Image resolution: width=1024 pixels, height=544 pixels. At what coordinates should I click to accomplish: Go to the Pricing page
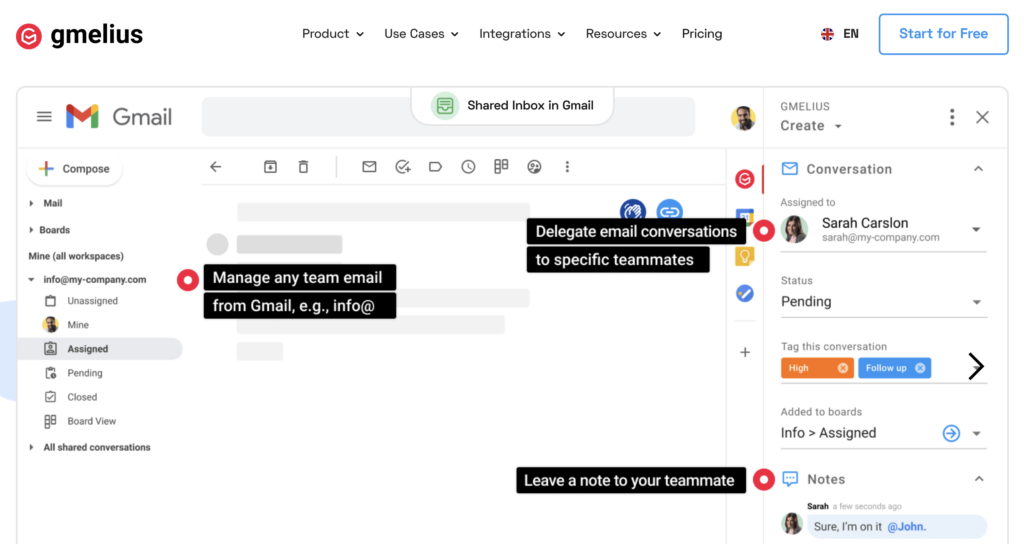tap(702, 34)
